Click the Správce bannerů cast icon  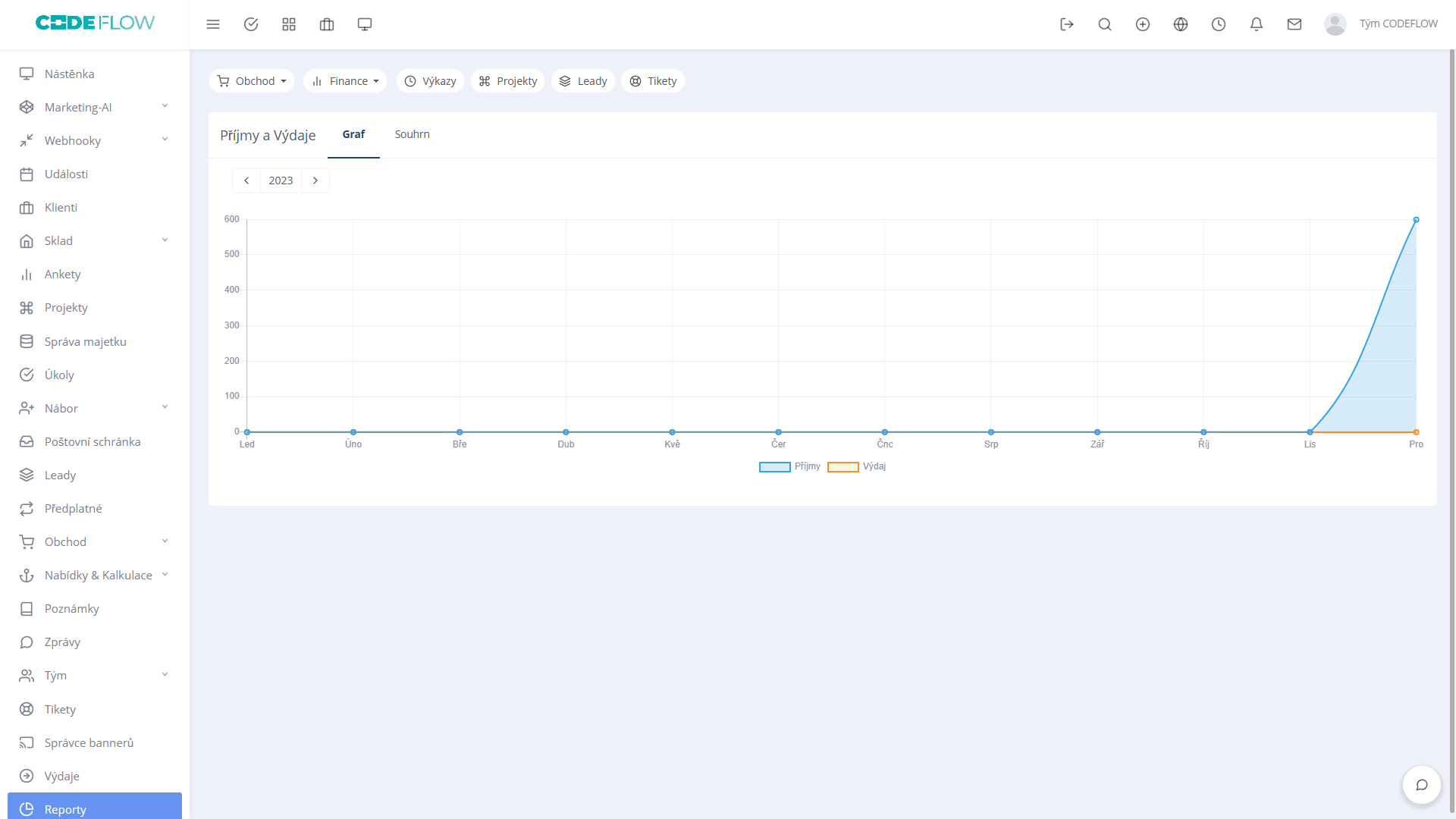27,742
